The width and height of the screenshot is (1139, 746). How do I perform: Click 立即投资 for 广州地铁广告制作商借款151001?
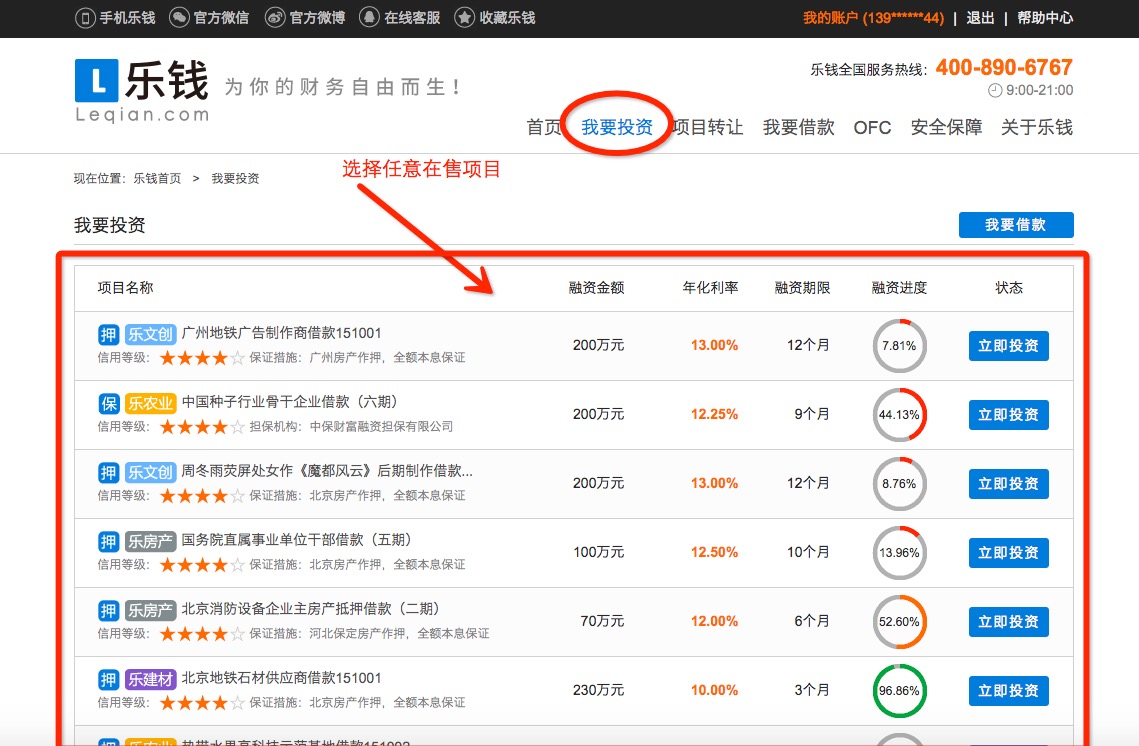(x=1009, y=346)
